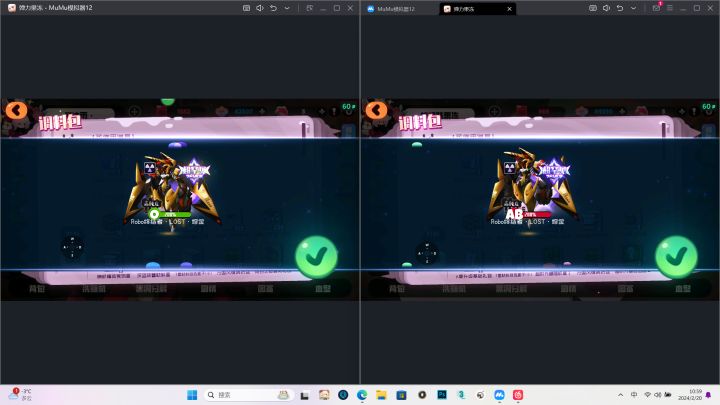Click the red game app taskbar icon
The width and height of the screenshot is (720, 405).
tap(518, 395)
